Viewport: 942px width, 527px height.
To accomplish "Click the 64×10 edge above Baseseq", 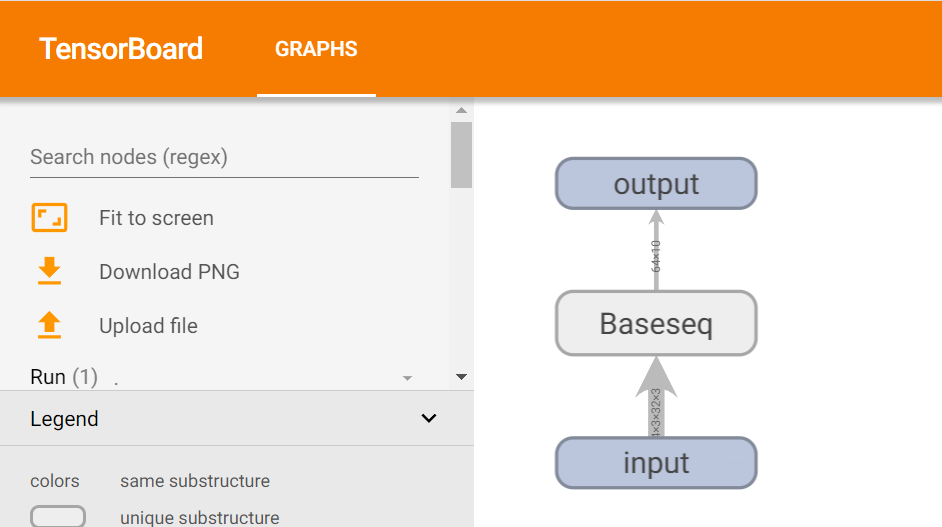I will click(x=656, y=255).
